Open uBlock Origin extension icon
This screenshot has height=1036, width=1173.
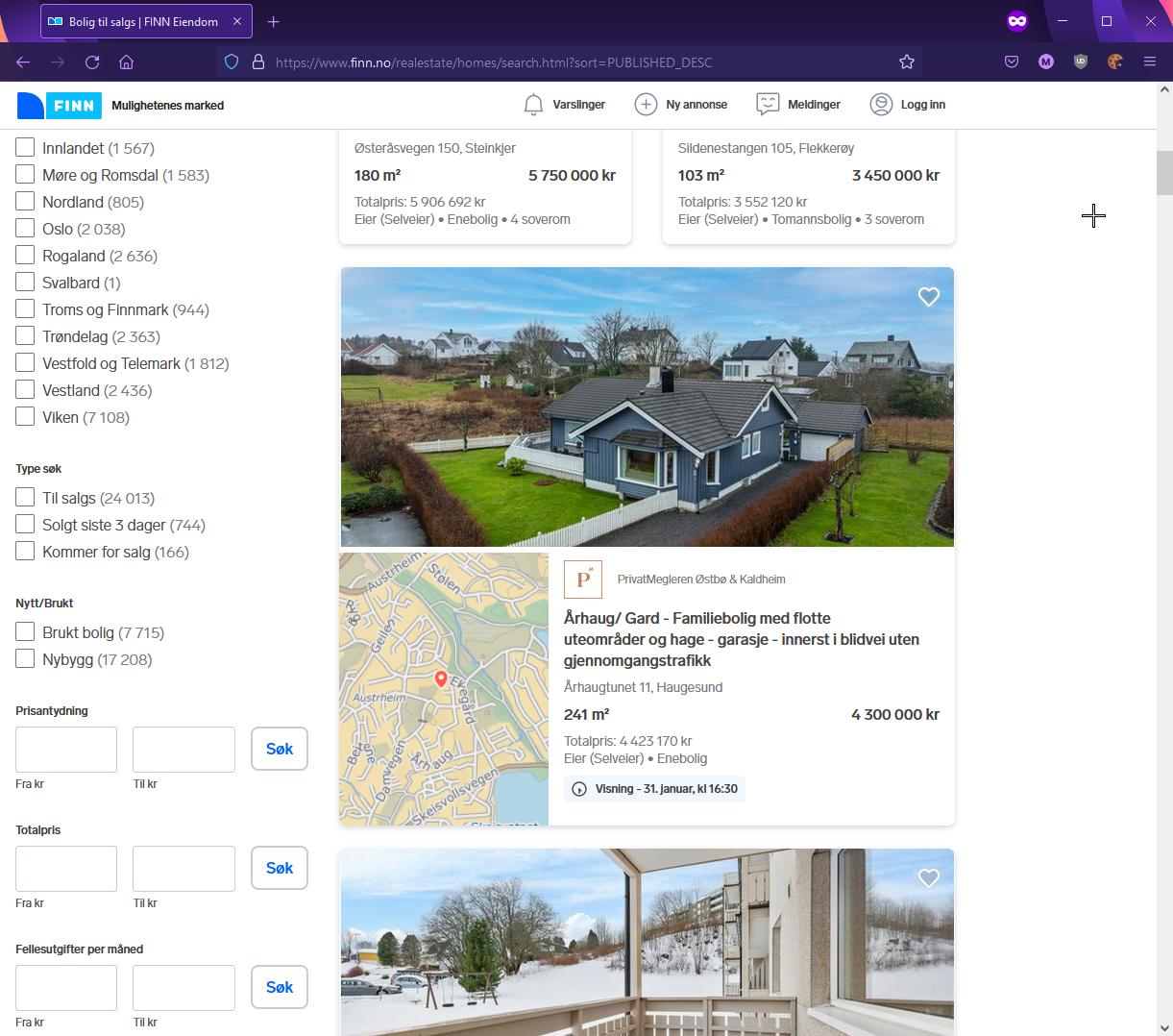point(1081,62)
